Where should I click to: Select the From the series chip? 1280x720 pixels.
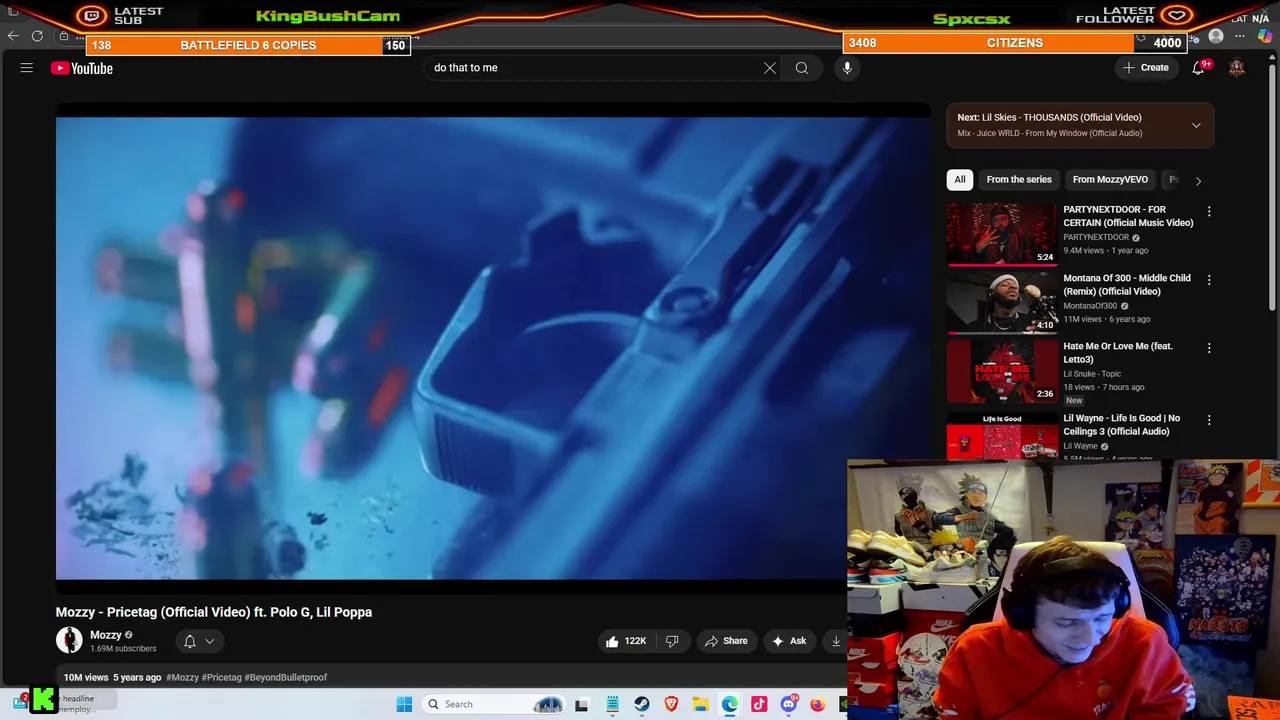(x=1019, y=180)
